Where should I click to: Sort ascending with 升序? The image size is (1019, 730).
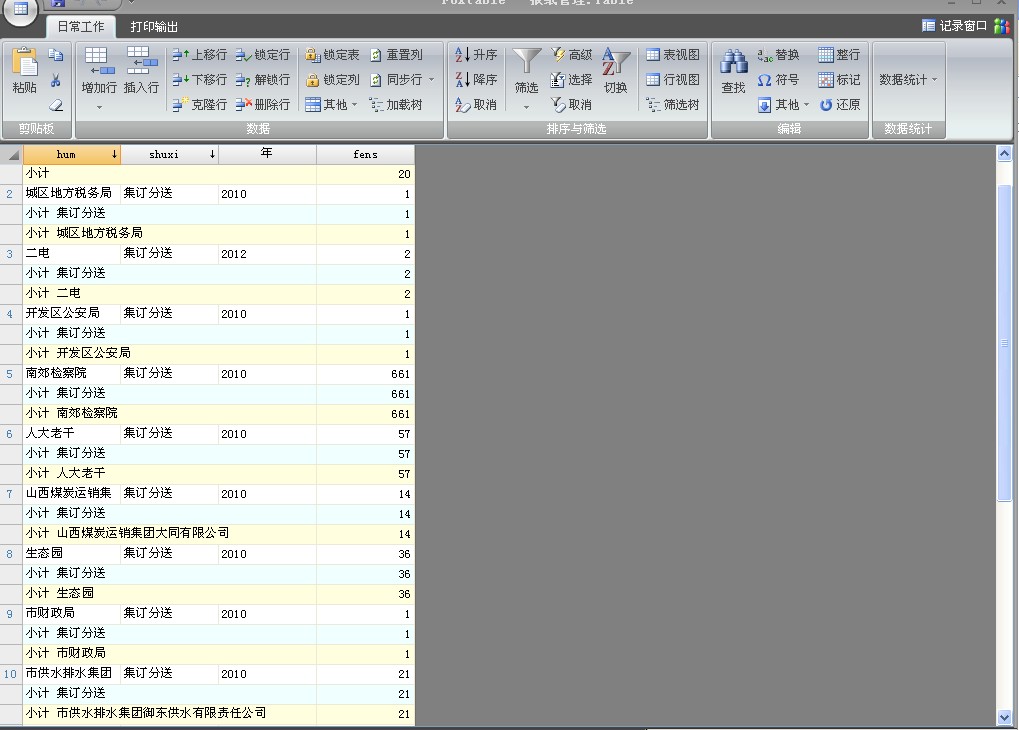coord(476,55)
